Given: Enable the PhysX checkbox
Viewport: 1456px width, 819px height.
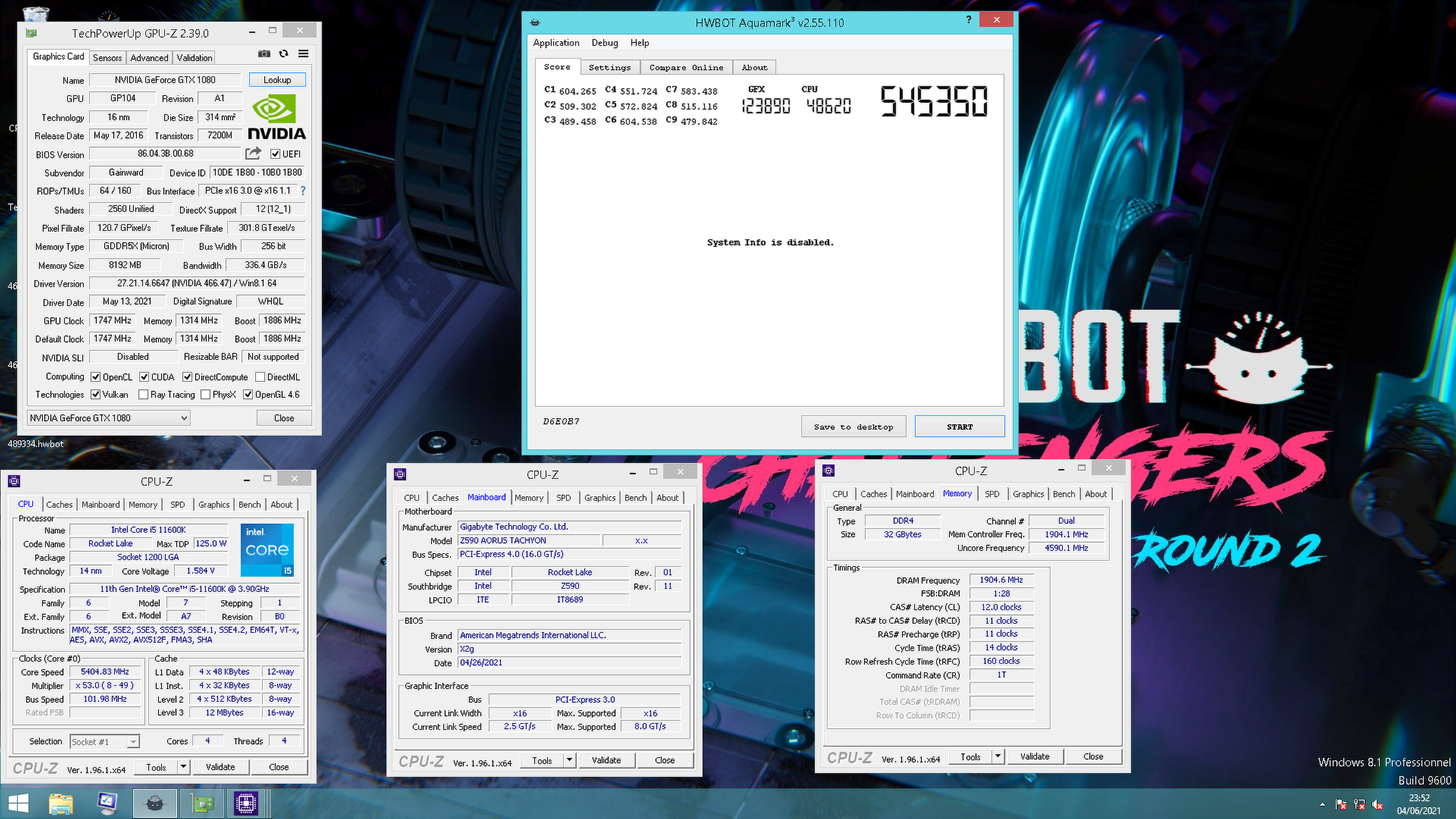Looking at the screenshot, I should pyautogui.click(x=206, y=394).
